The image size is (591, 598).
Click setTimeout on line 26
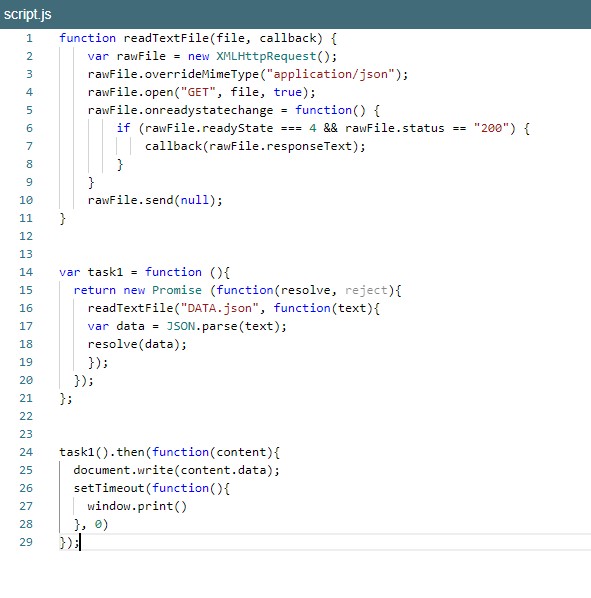pos(109,488)
